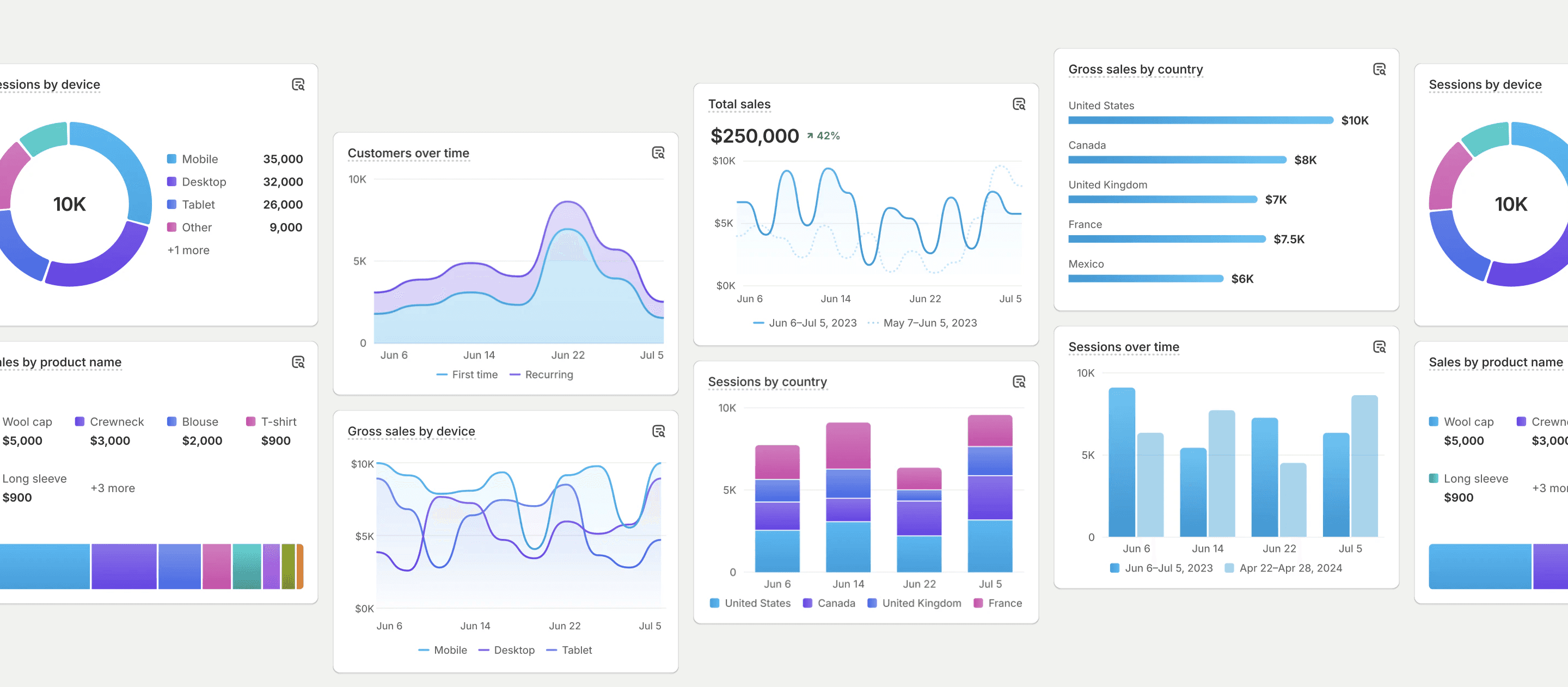
Task: Click Crewneck $3,000 item in left product card
Action: 109,431
